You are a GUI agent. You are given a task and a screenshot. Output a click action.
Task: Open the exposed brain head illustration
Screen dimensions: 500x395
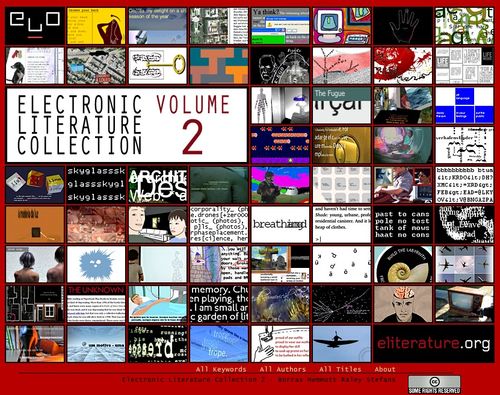(403, 304)
